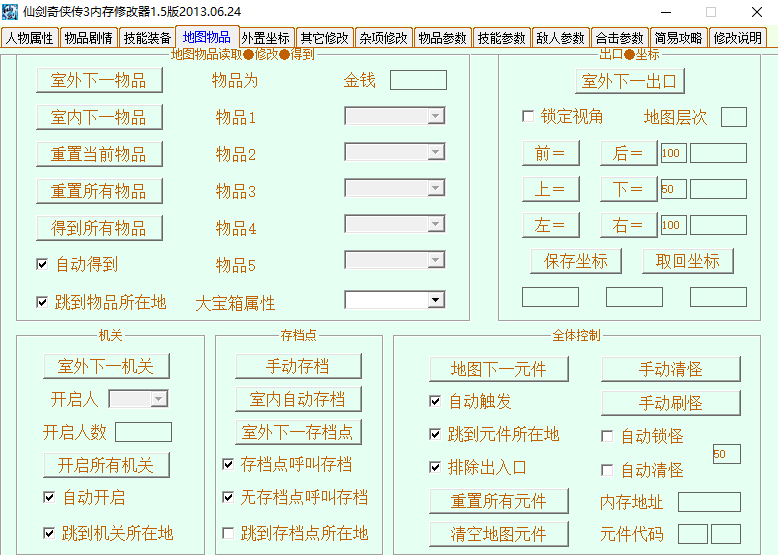Click the 保存坐标 button
The width and height of the screenshot is (778, 555).
tap(576, 261)
